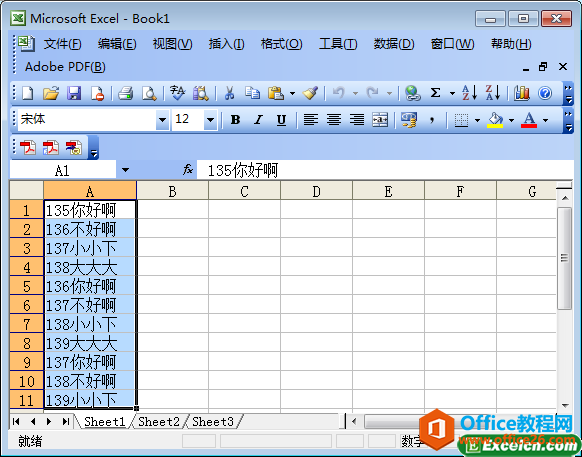This screenshot has height=457, width=582.
Task: Open the font color palette arrow
Action: point(545,120)
